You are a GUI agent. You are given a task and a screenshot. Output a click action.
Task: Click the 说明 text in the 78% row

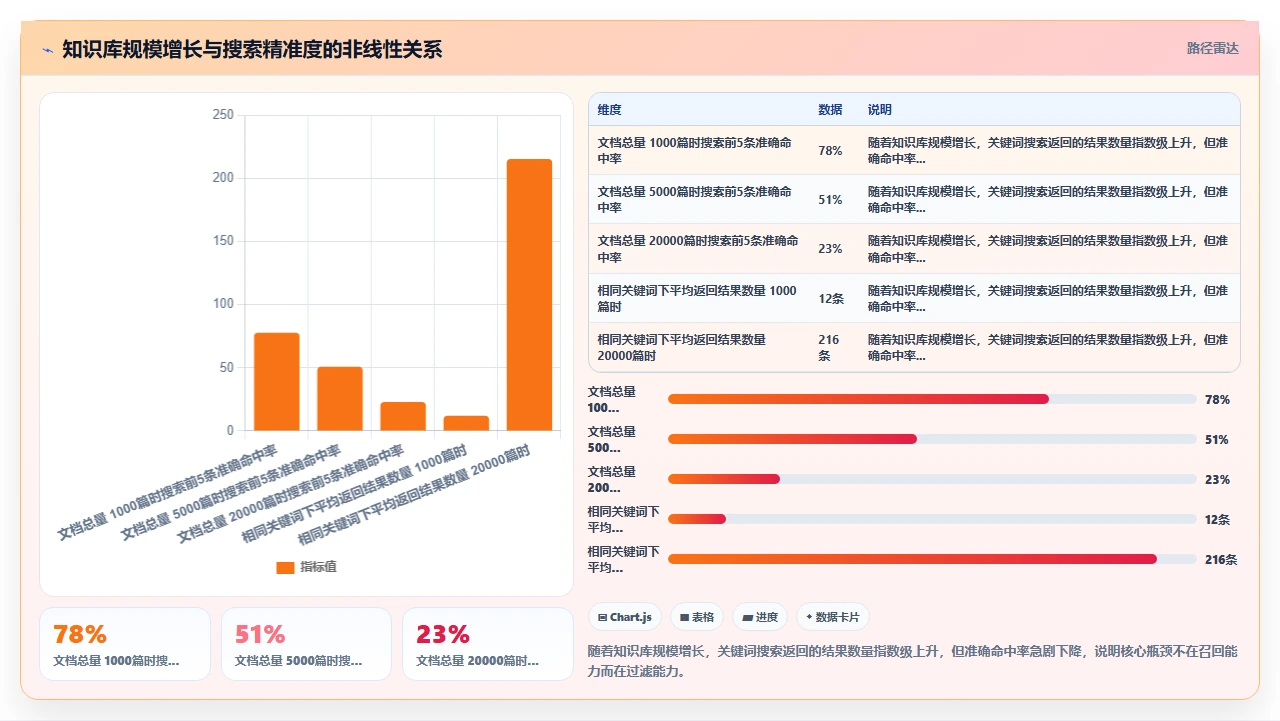(x=1048, y=151)
